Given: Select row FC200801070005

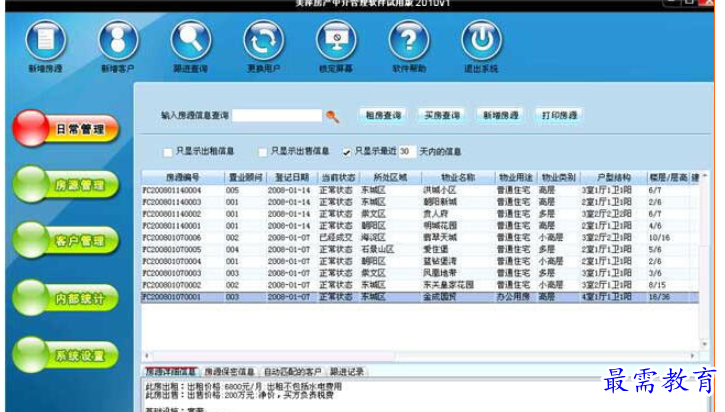Looking at the screenshot, I should [x=420, y=250].
